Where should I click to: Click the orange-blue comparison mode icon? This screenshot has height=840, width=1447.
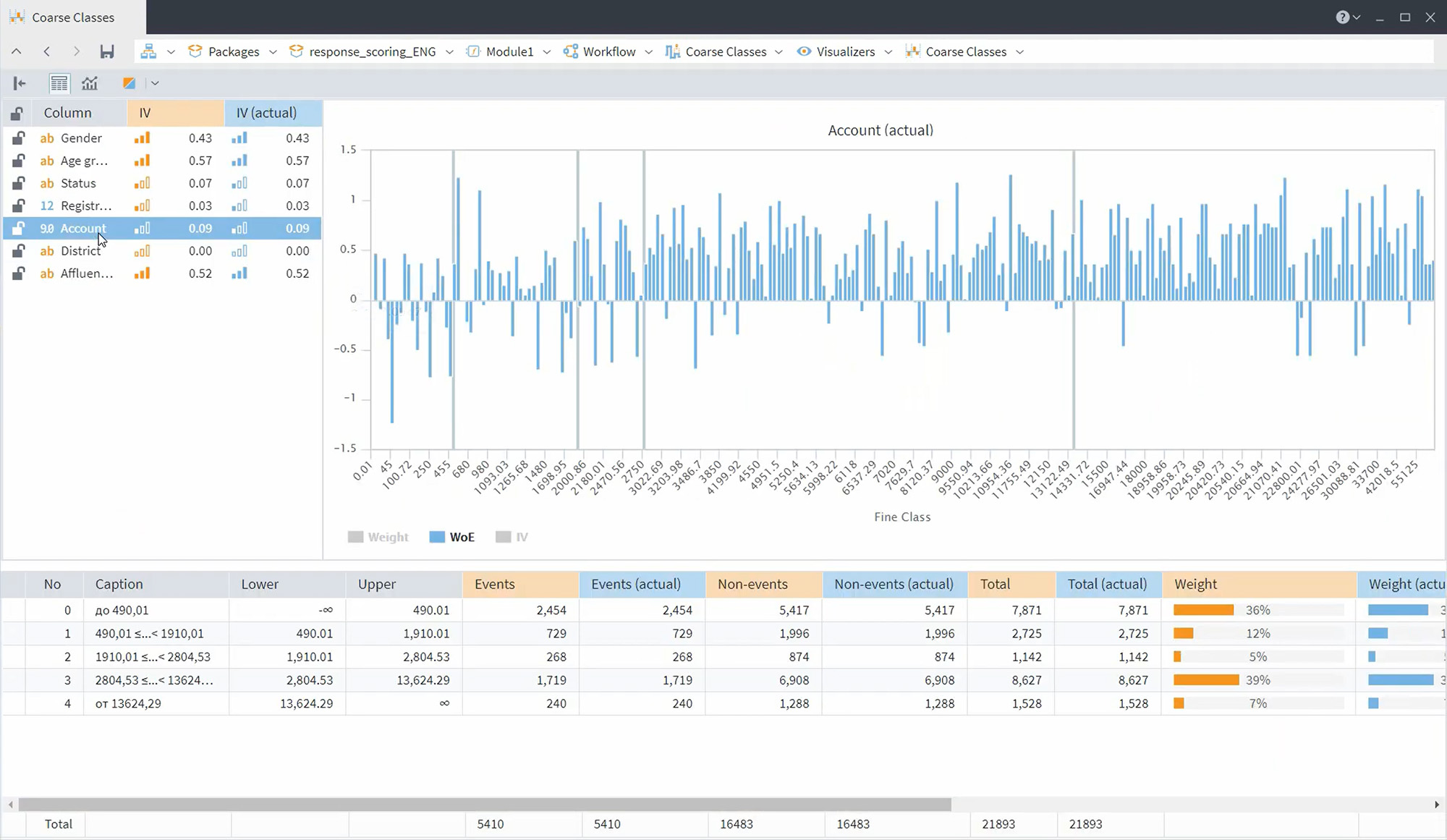(x=129, y=83)
